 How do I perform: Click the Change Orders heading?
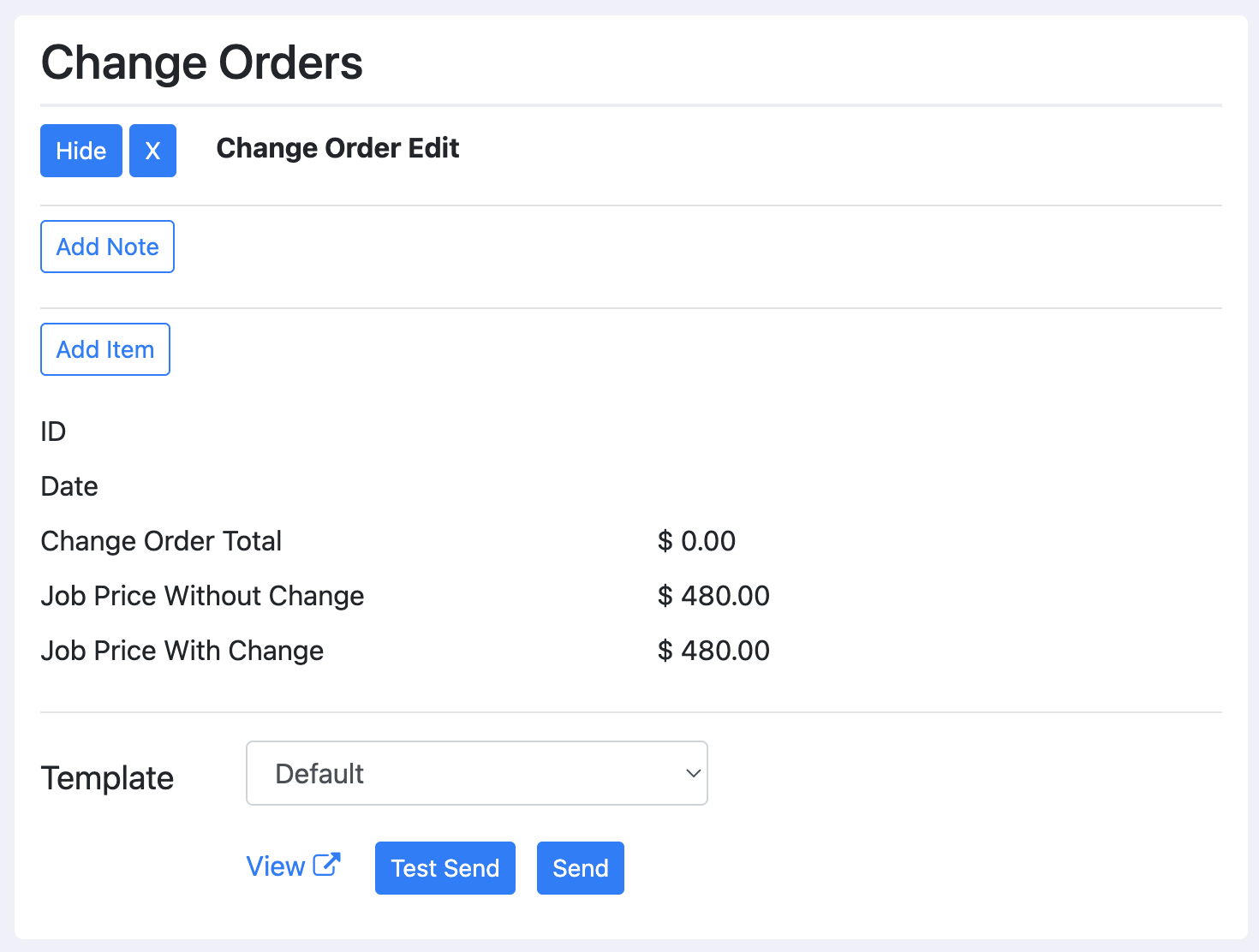pyautogui.click(x=202, y=62)
